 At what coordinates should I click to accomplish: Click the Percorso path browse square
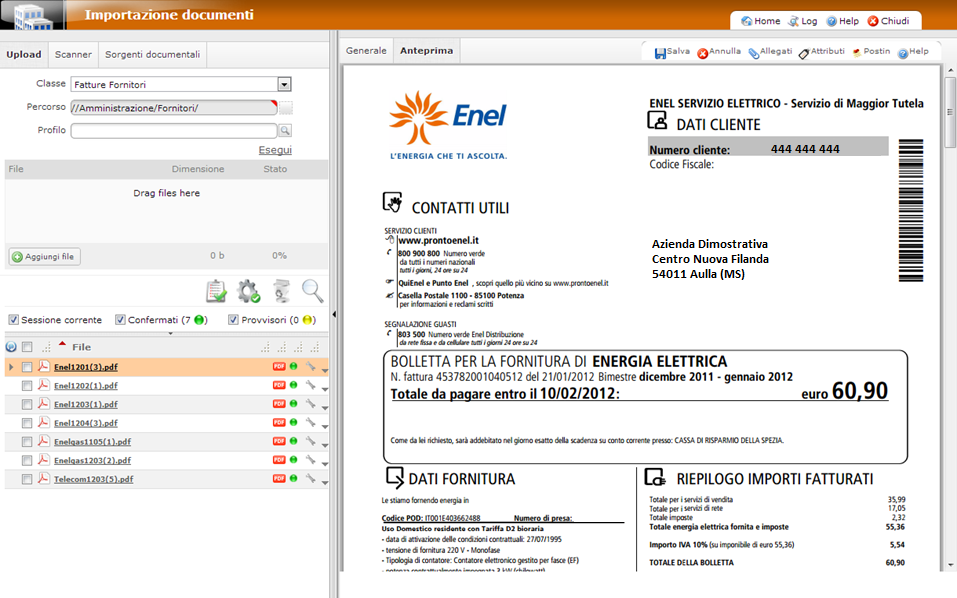click(286, 108)
